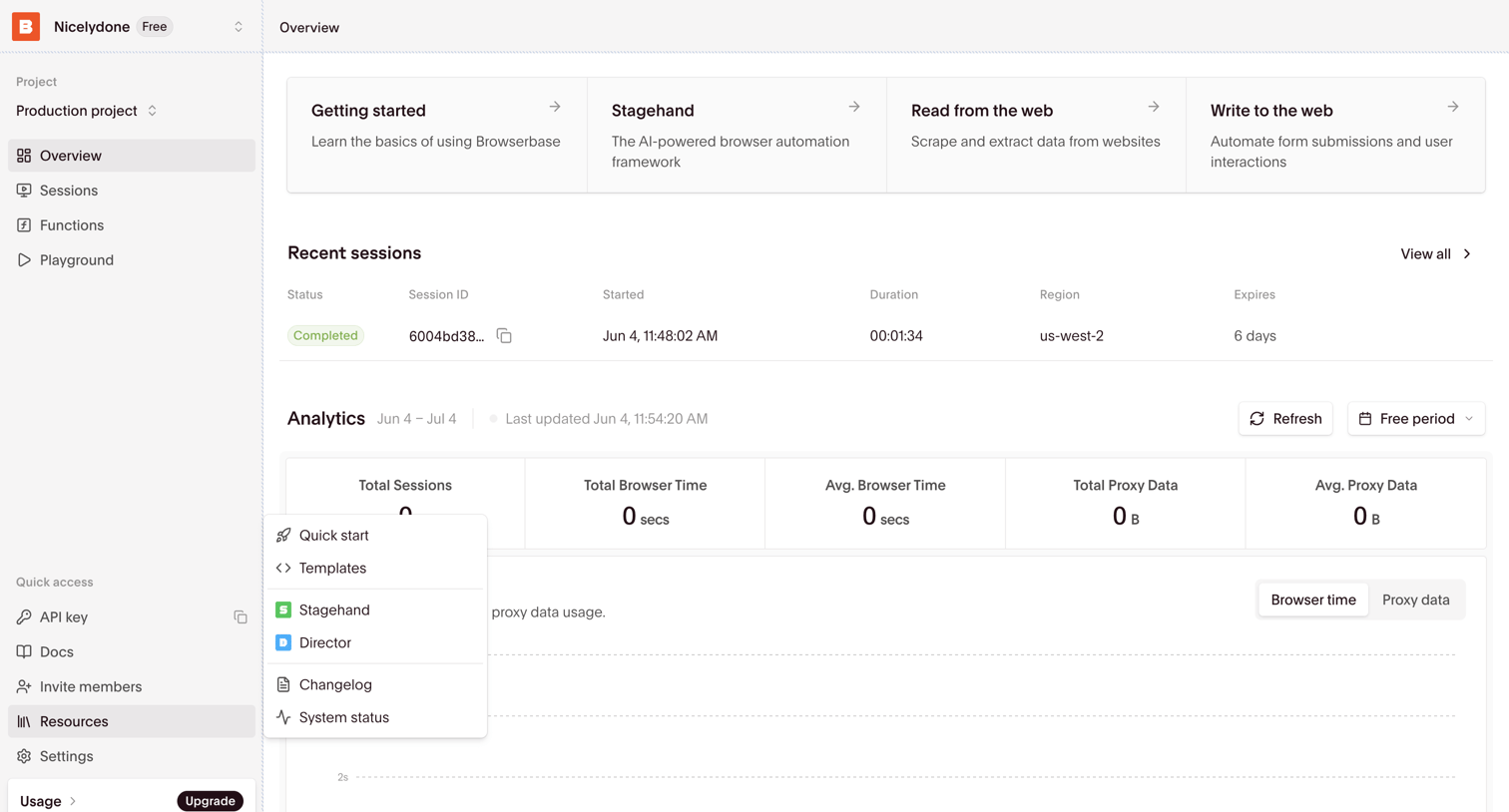The image size is (1509, 812).
Task: Select Changelog in the Resources menu
Action: tap(375, 685)
